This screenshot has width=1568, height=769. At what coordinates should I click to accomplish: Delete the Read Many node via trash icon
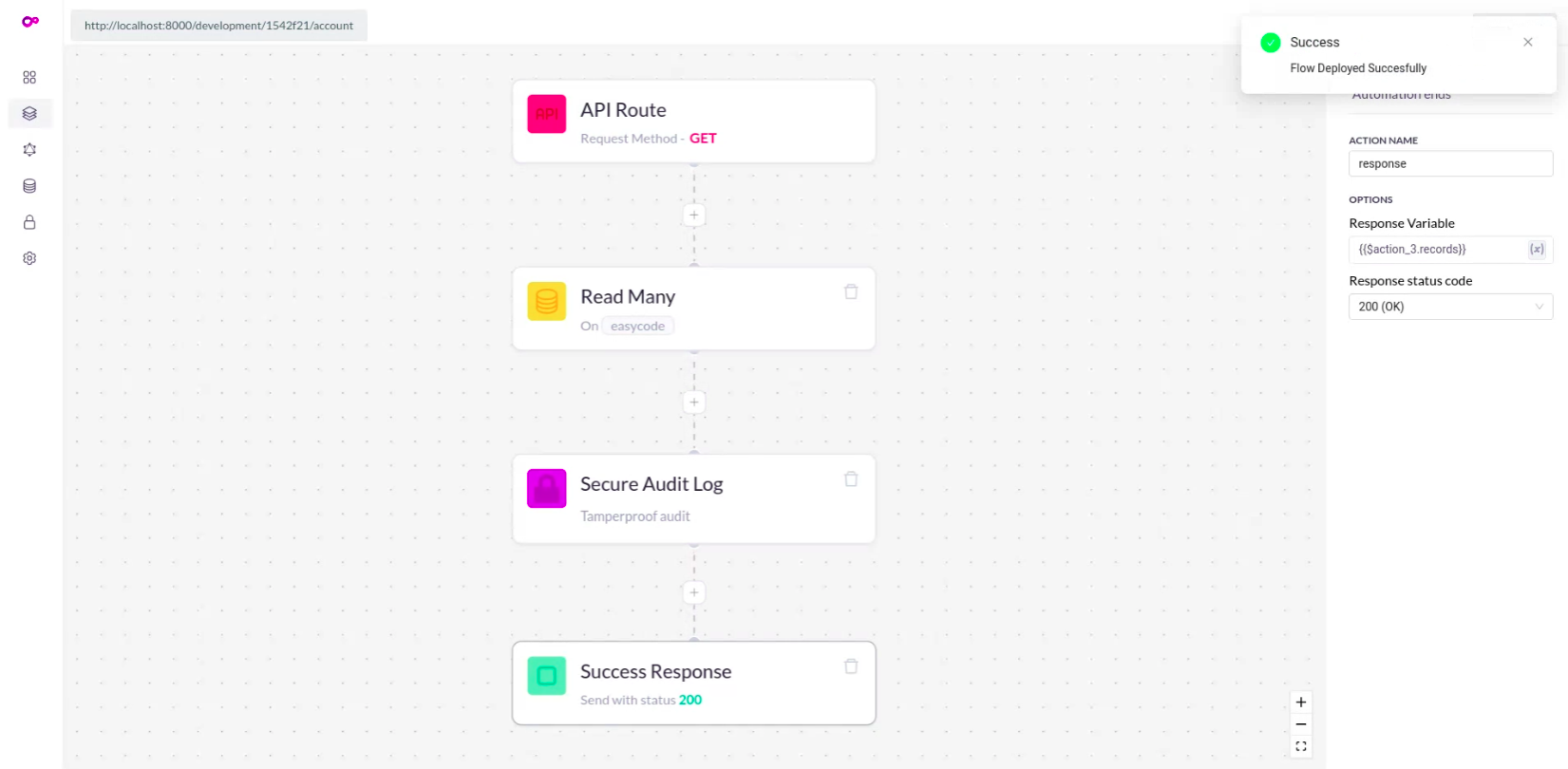pyautogui.click(x=851, y=291)
